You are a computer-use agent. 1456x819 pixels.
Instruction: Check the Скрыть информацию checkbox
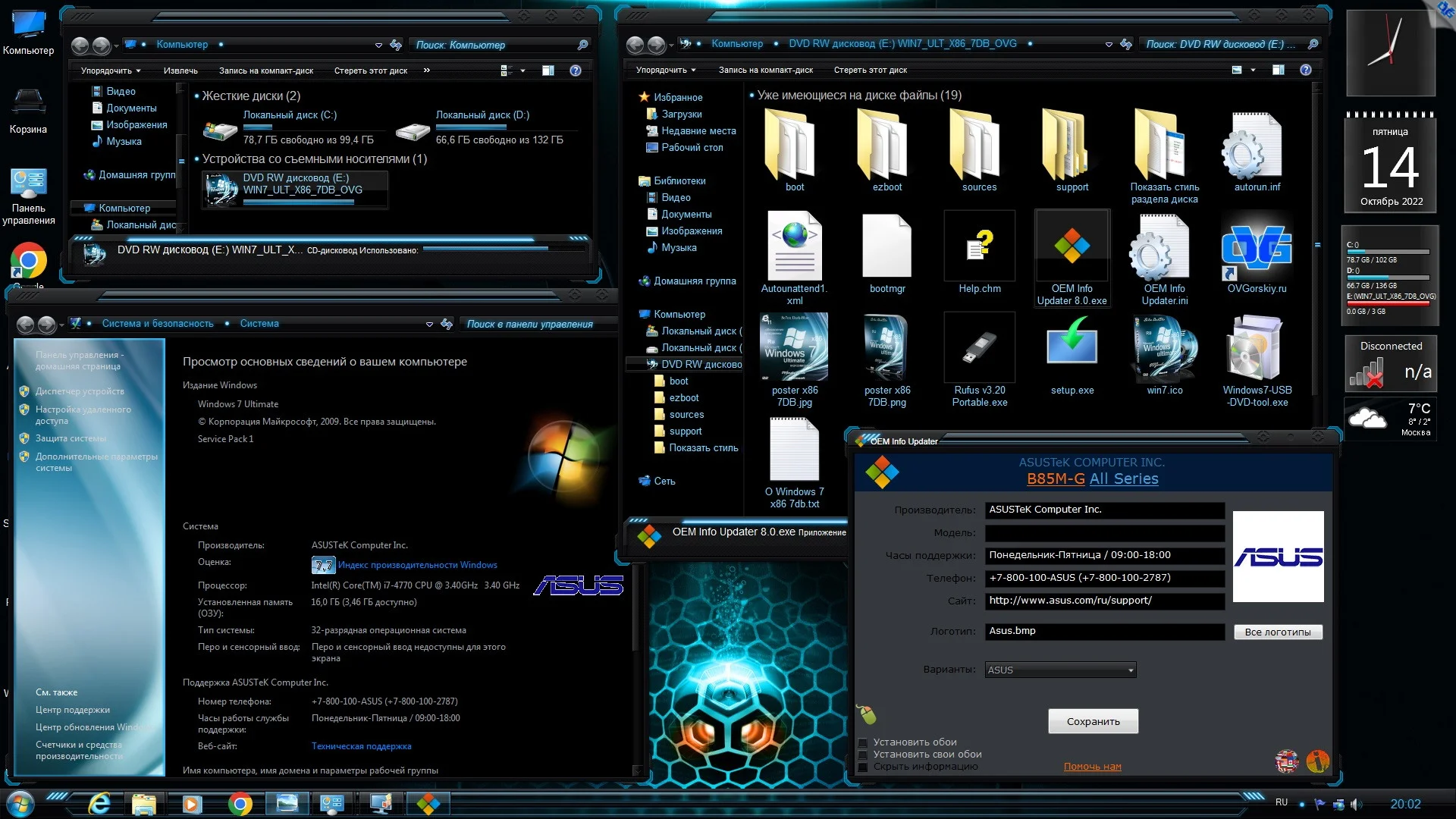(x=863, y=767)
